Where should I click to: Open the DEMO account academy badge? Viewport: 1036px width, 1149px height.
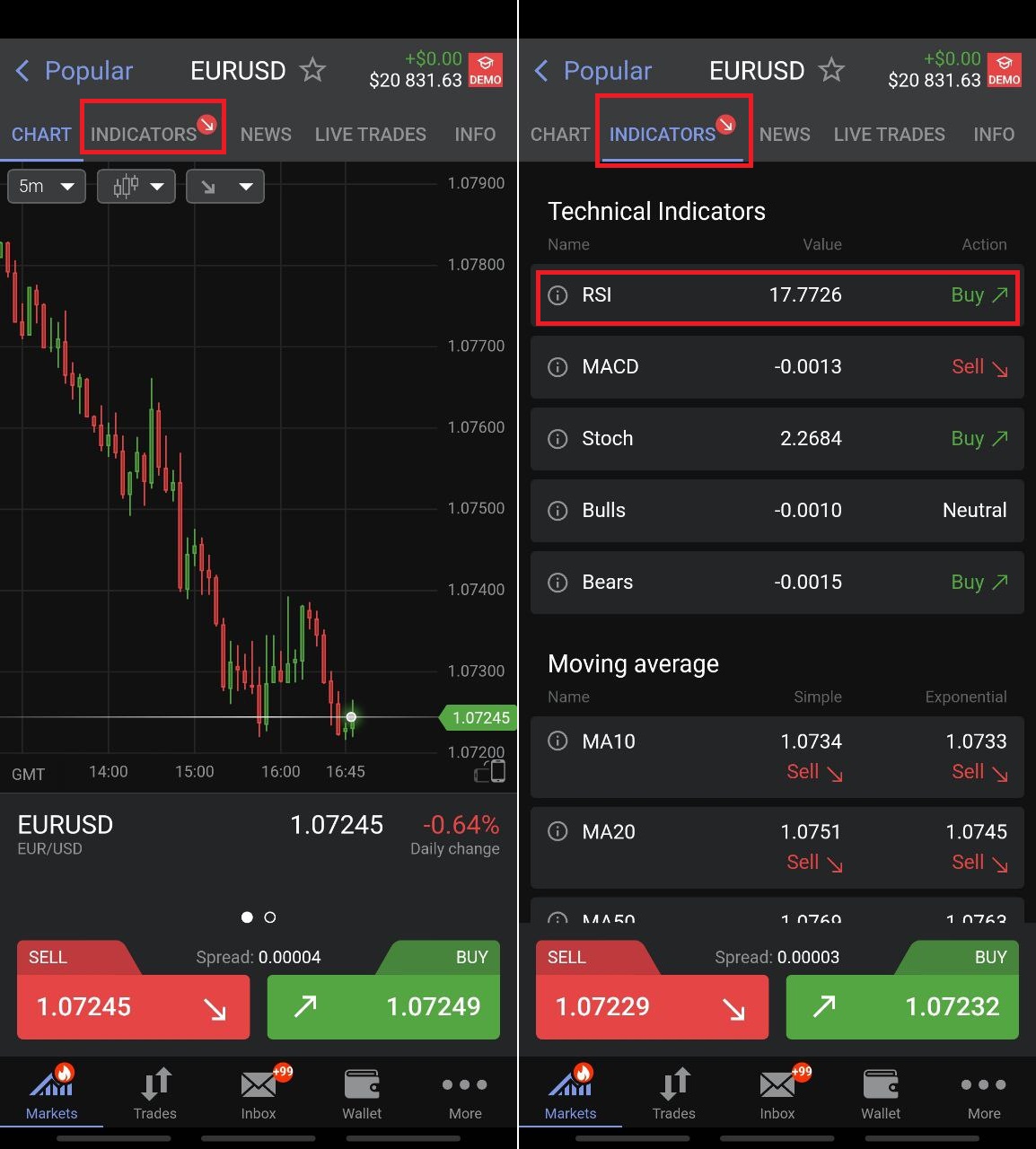486,69
